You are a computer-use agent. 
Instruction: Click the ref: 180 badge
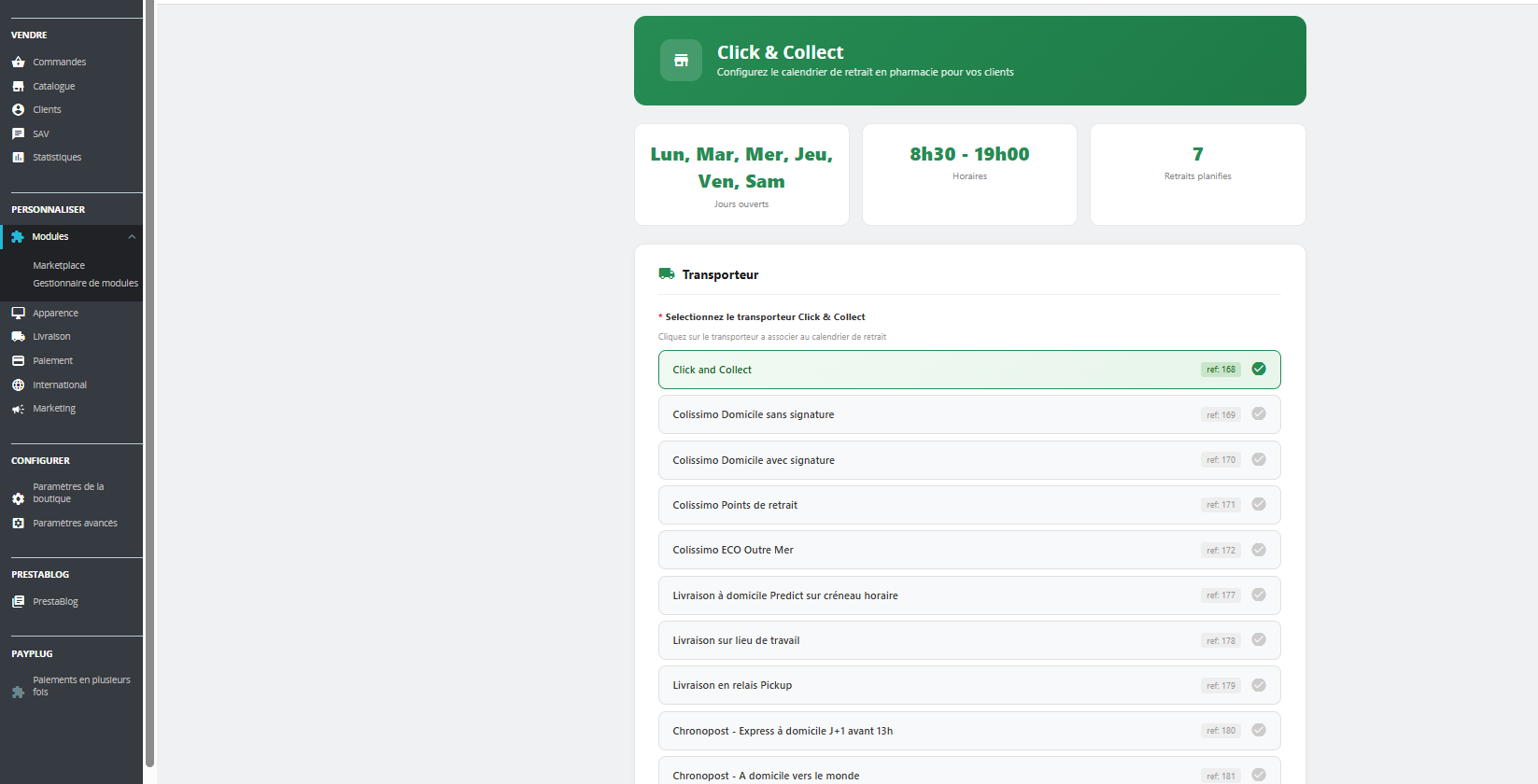[1221, 731]
